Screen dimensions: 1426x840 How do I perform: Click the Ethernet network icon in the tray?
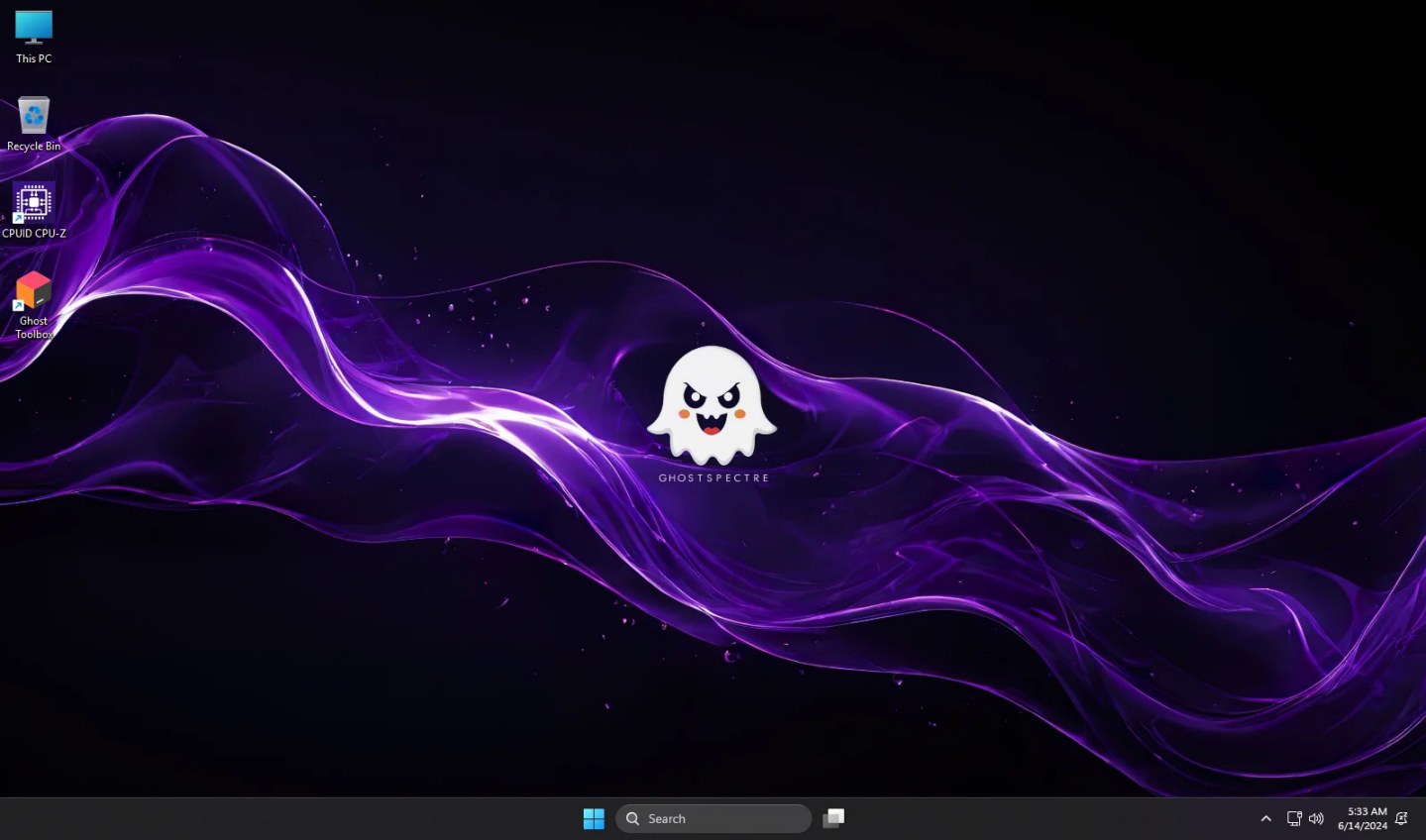[x=1294, y=818]
